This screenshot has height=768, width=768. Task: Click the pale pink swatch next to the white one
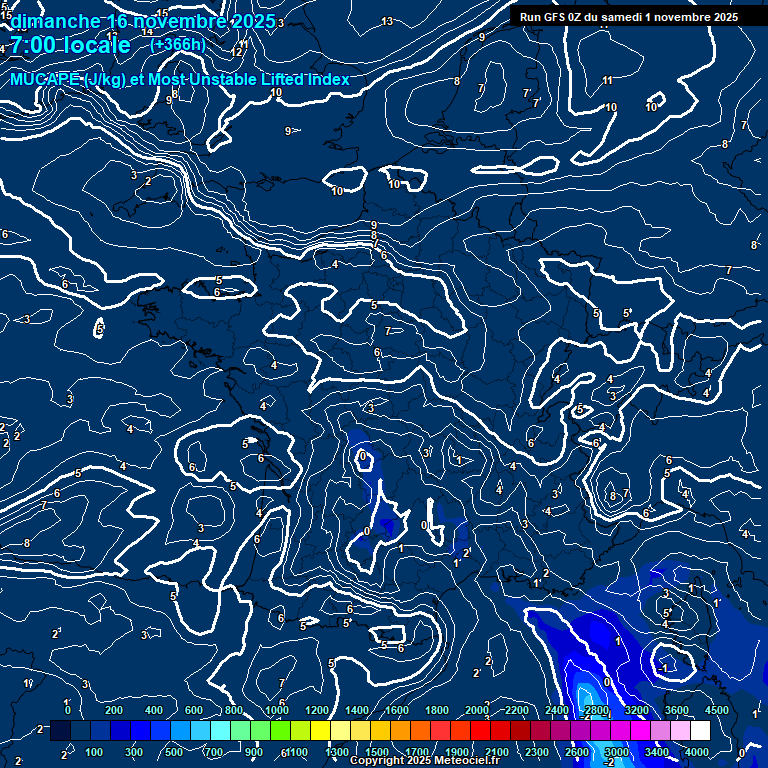point(680,730)
